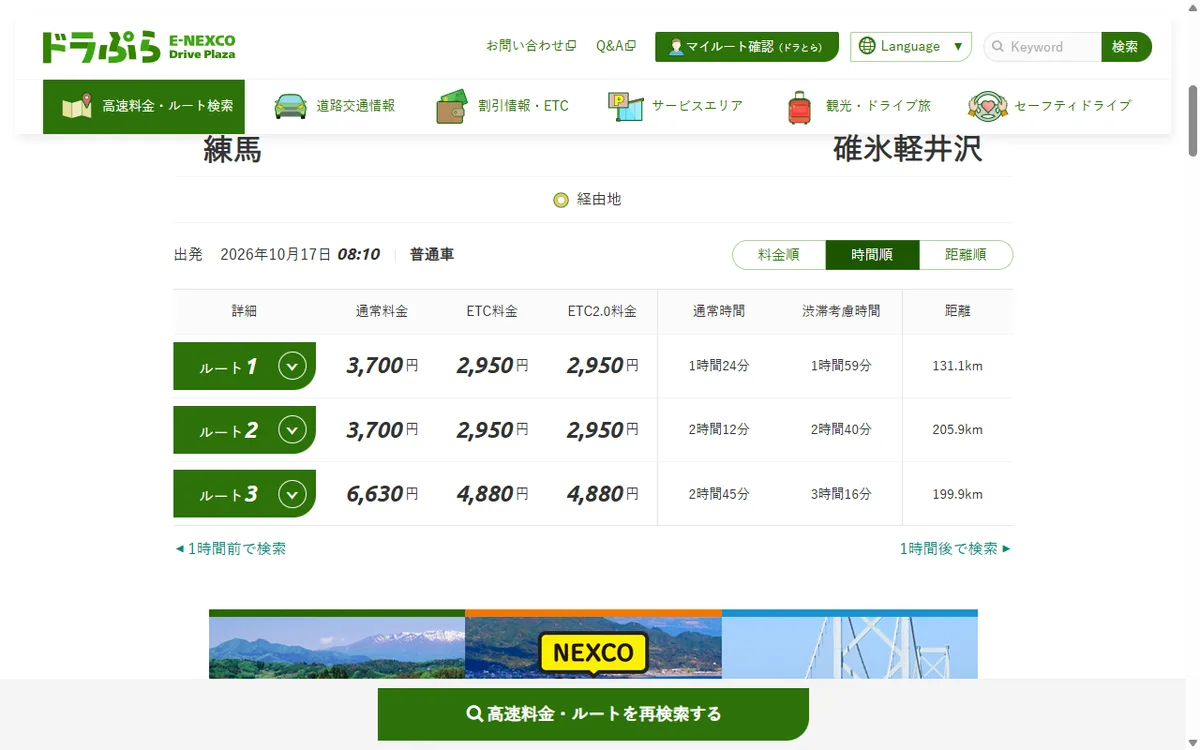Viewport: 1200px width, 750px height.
Task: Click the person icon in マイルート確認 button
Action: pos(676,47)
